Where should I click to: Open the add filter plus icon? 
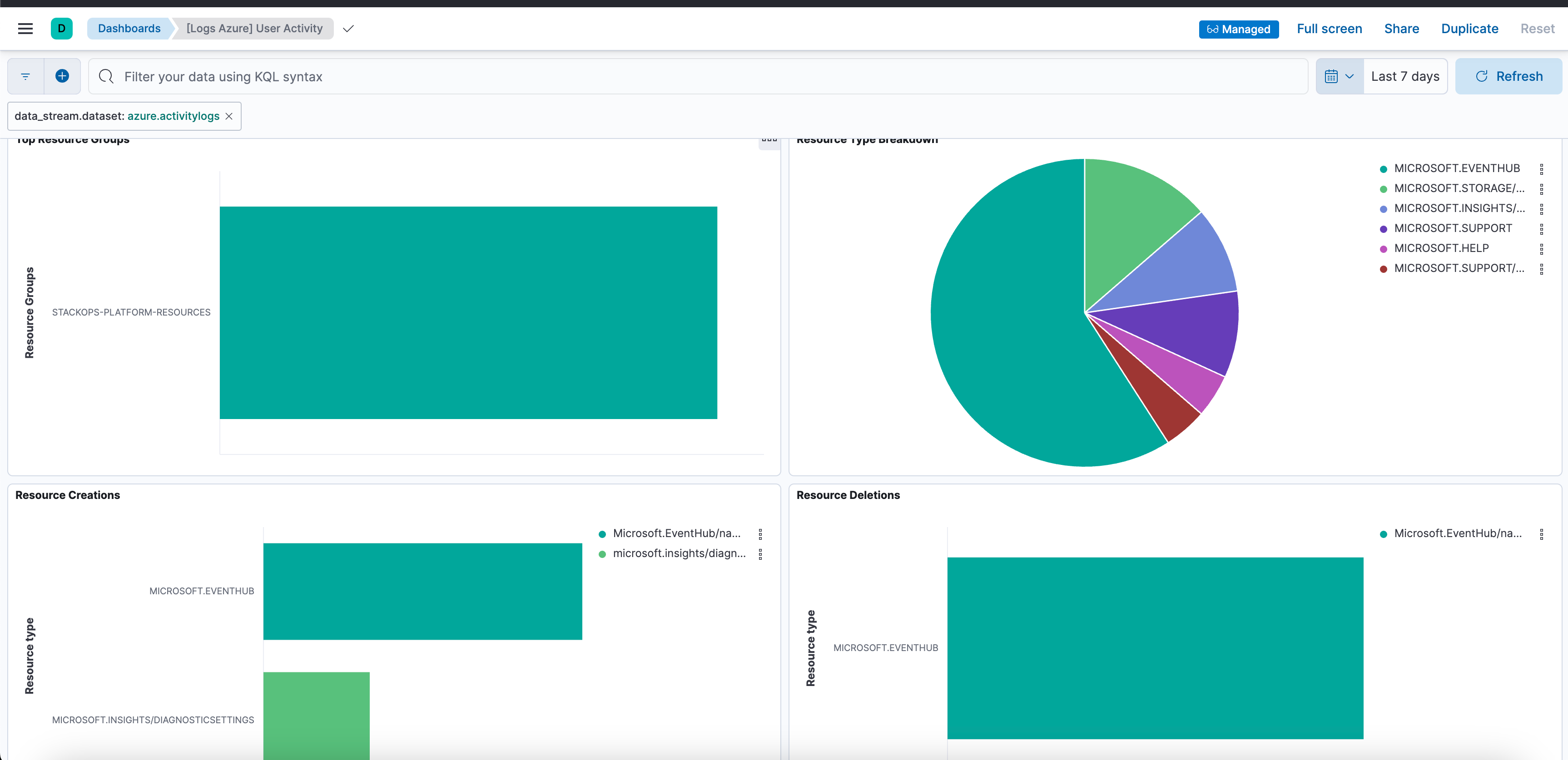point(61,75)
